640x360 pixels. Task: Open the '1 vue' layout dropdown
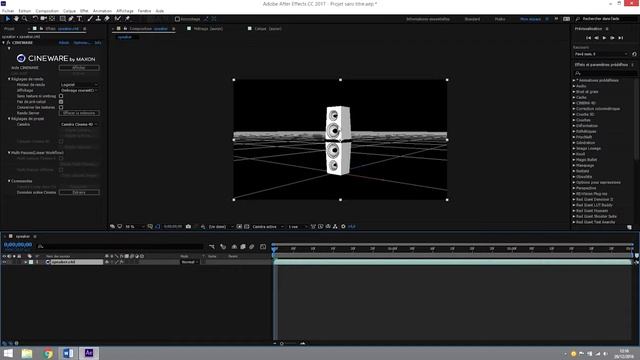click(298, 227)
